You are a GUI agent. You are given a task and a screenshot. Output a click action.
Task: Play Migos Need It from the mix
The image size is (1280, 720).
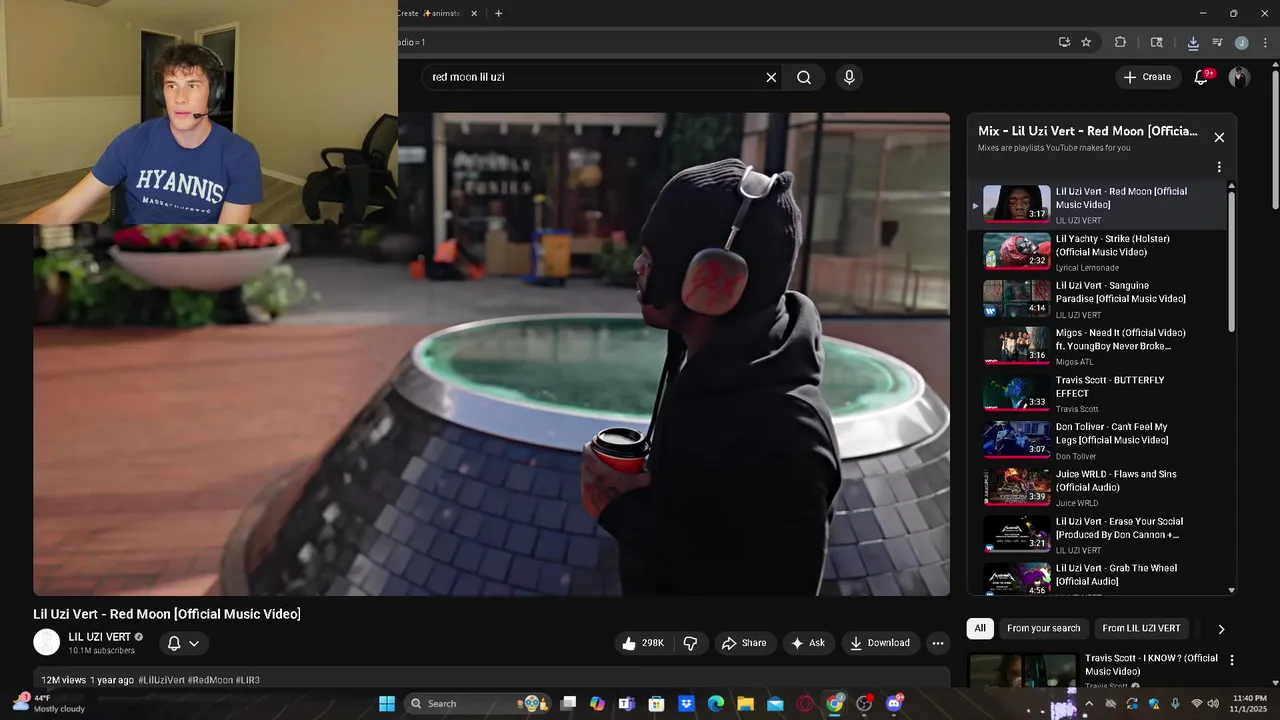[1096, 346]
